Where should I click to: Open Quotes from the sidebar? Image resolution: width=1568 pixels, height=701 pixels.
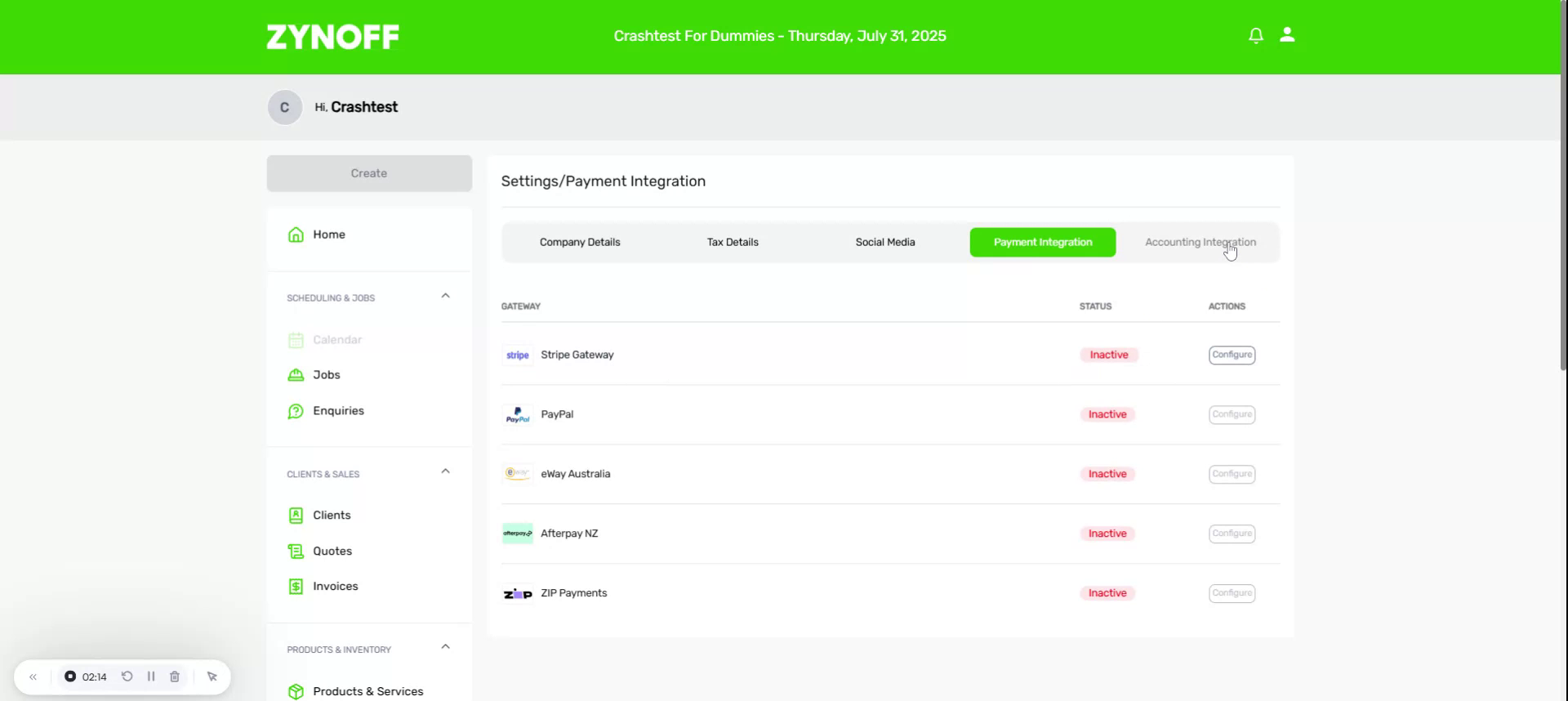click(x=332, y=551)
